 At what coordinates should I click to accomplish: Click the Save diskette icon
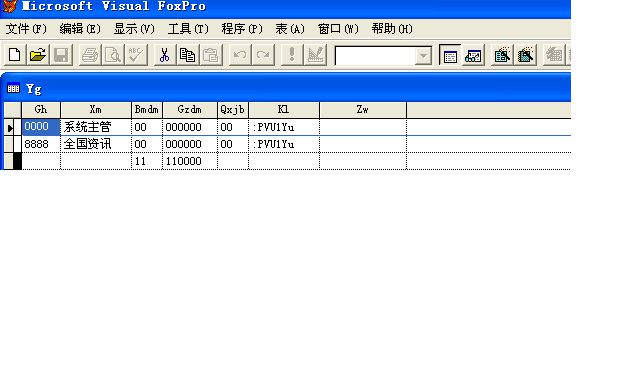[61, 55]
